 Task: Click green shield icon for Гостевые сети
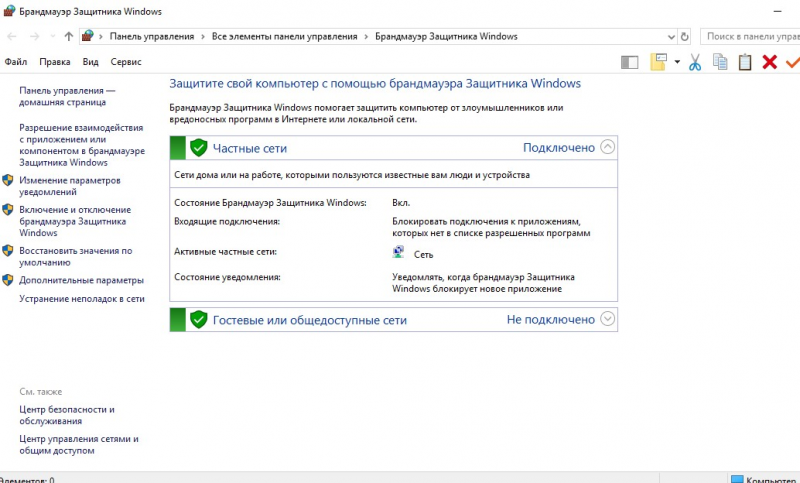coord(198,320)
